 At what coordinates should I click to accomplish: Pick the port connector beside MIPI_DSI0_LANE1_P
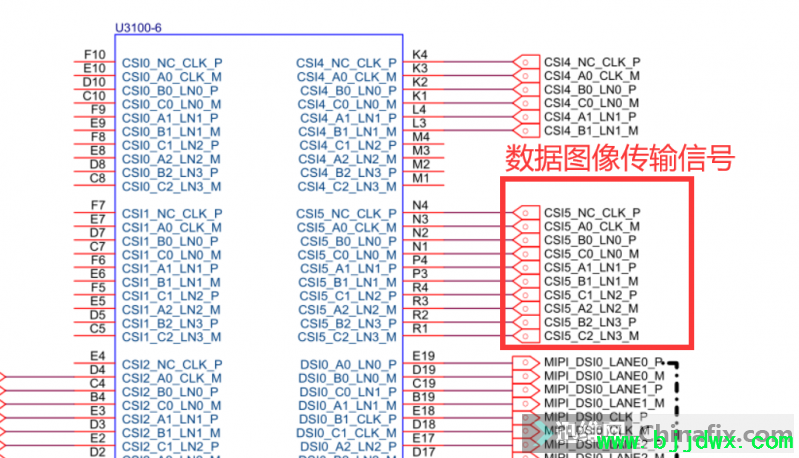point(526,390)
